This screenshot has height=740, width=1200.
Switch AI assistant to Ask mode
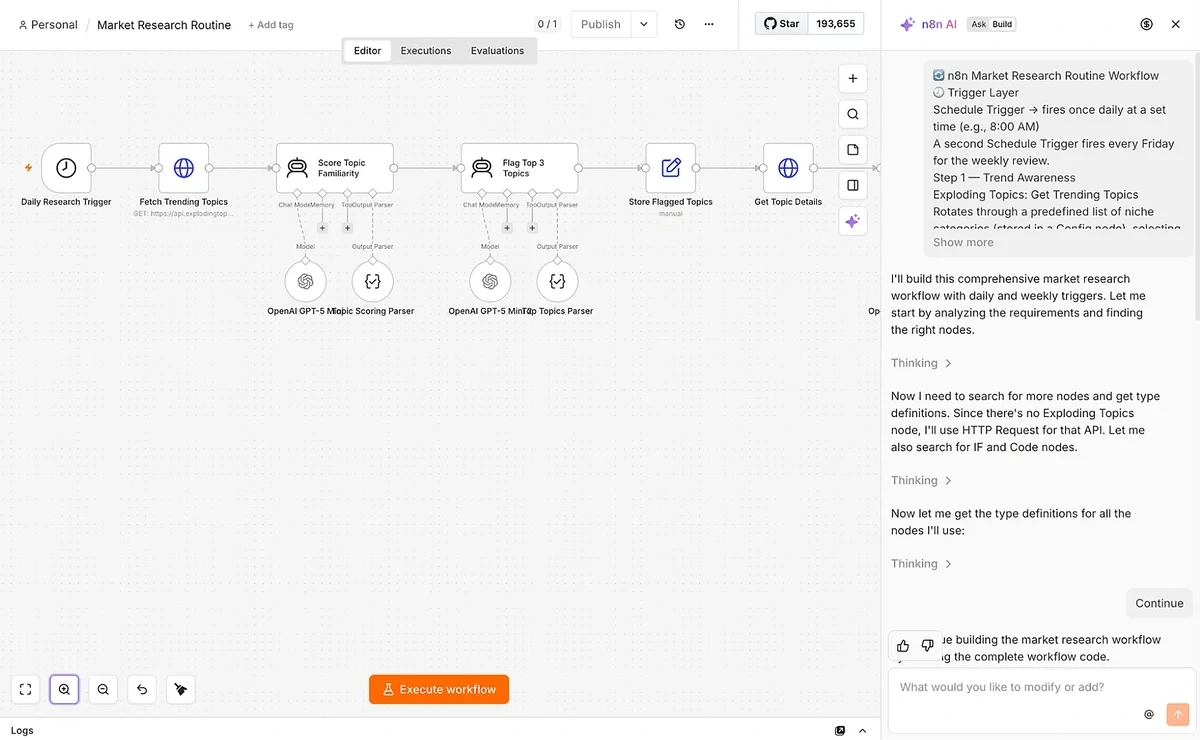978,24
